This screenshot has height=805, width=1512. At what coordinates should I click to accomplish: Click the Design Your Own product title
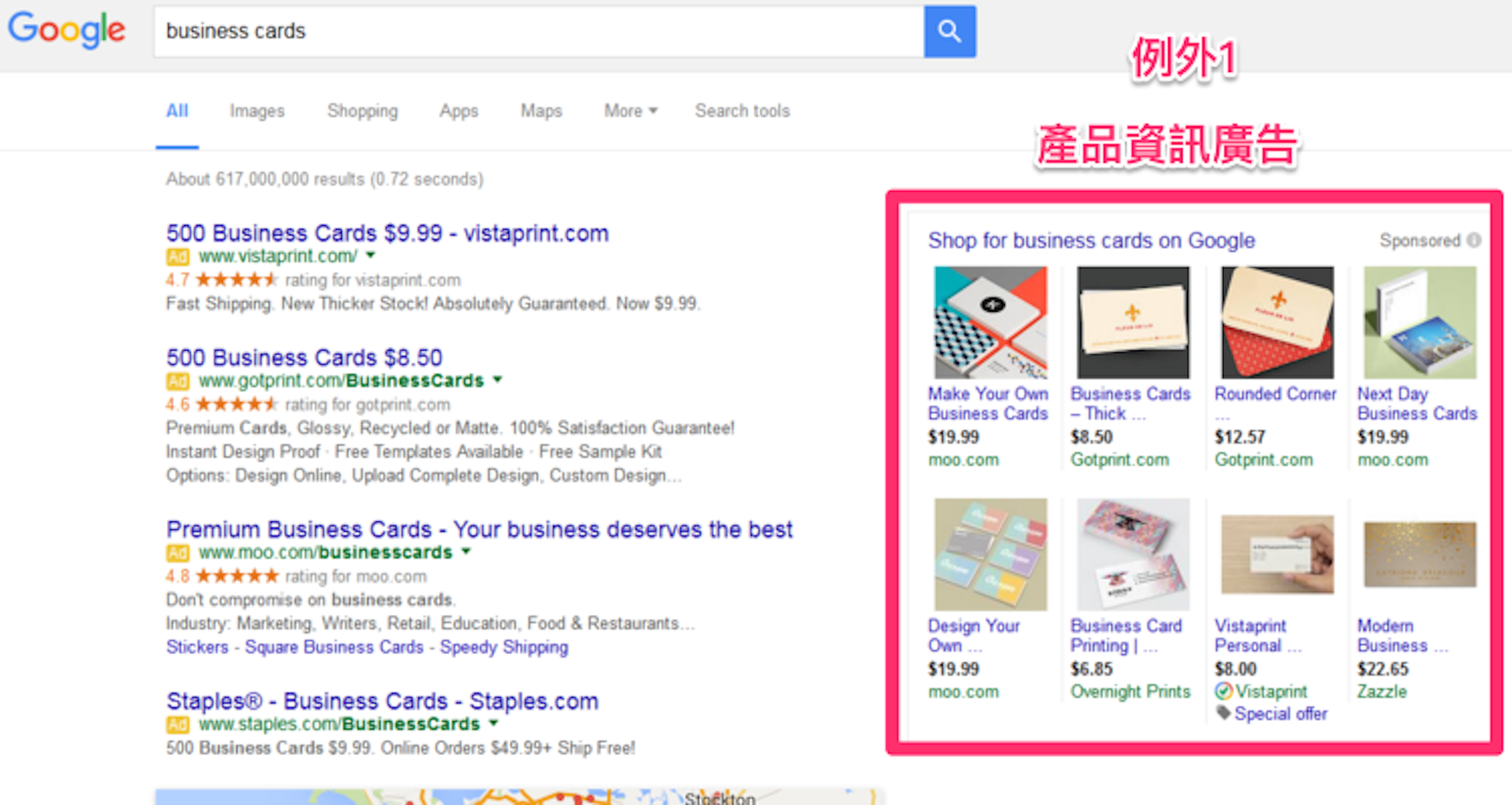click(x=974, y=635)
